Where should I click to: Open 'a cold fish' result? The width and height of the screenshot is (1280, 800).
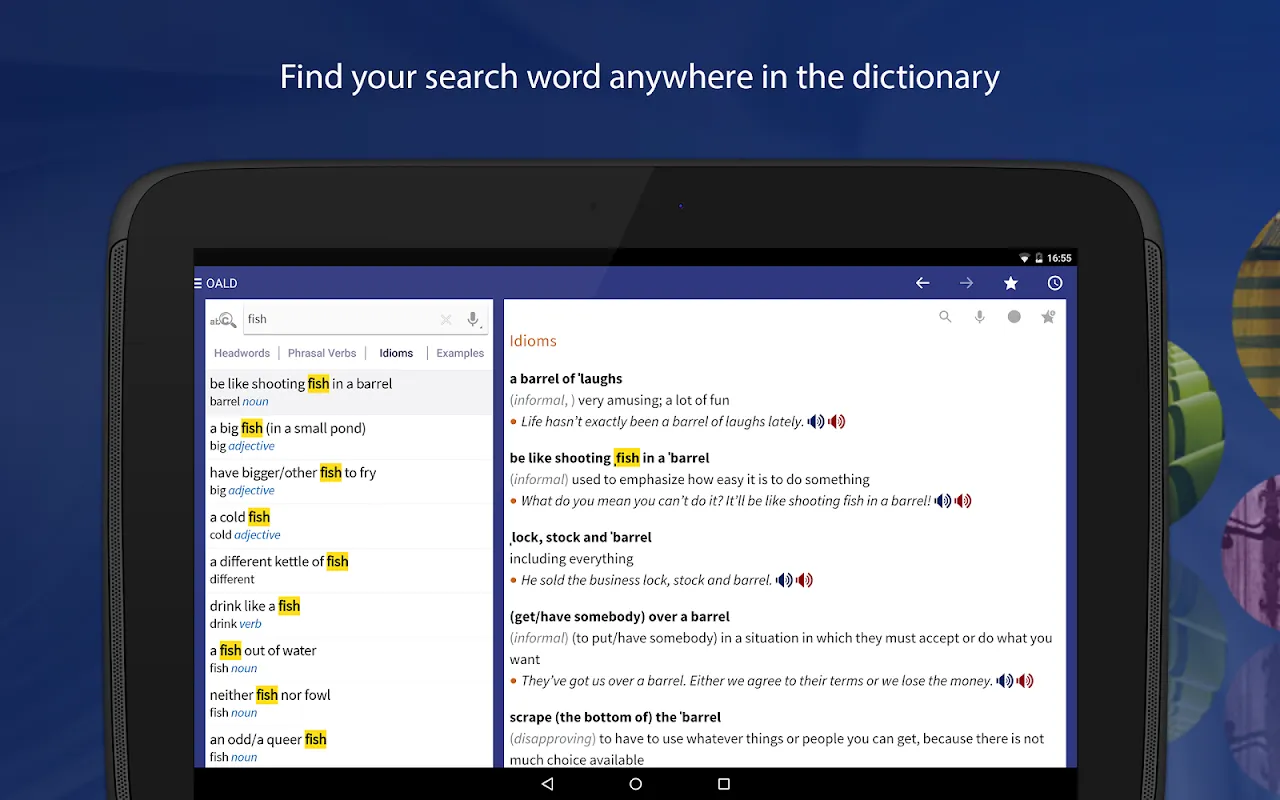click(349, 526)
